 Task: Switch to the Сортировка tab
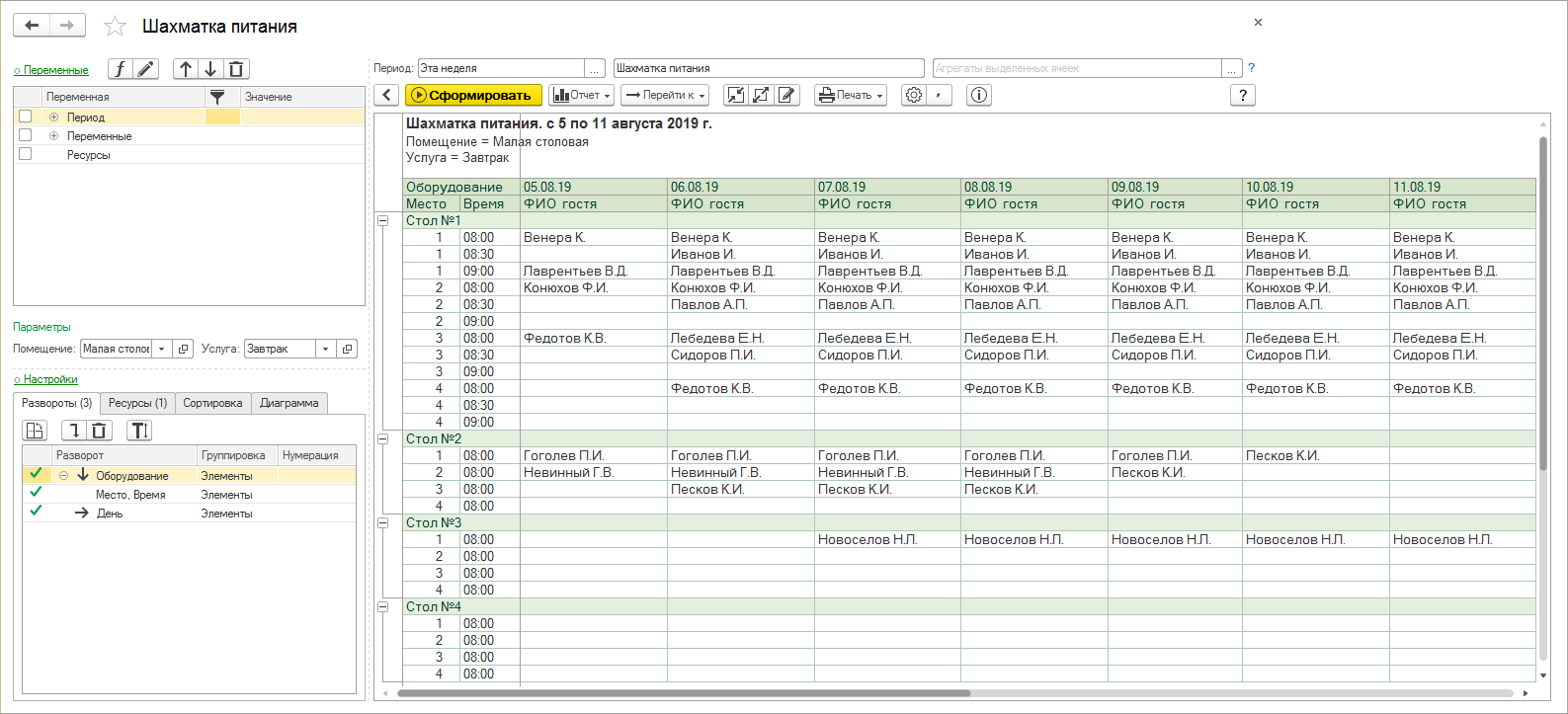tap(212, 403)
